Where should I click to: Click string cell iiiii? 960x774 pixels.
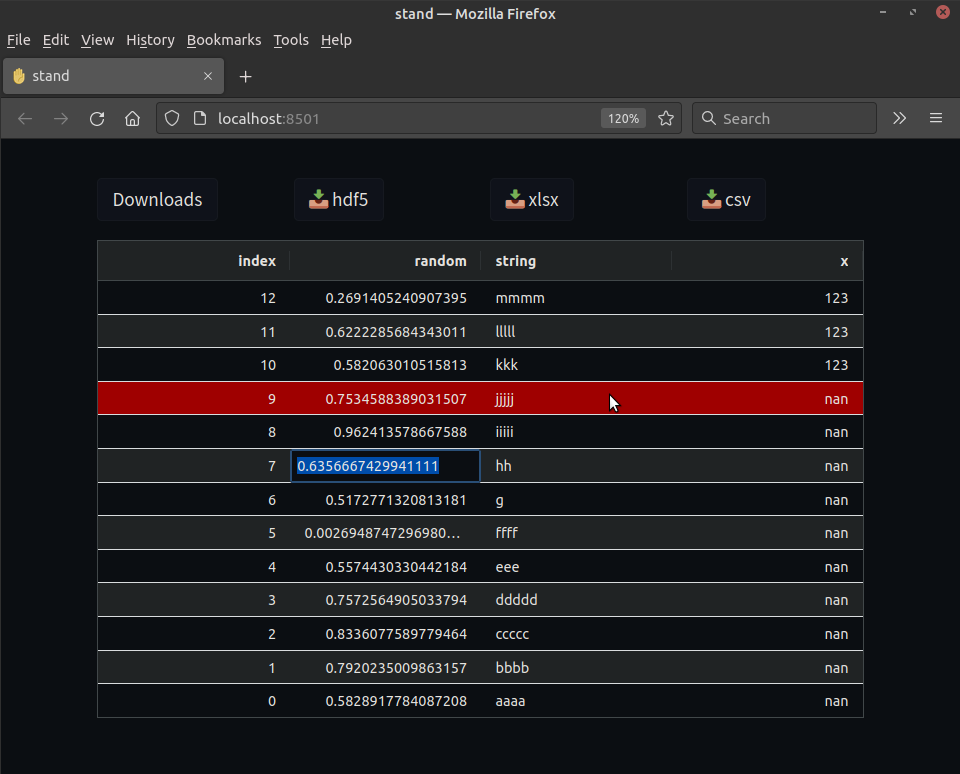point(576,432)
